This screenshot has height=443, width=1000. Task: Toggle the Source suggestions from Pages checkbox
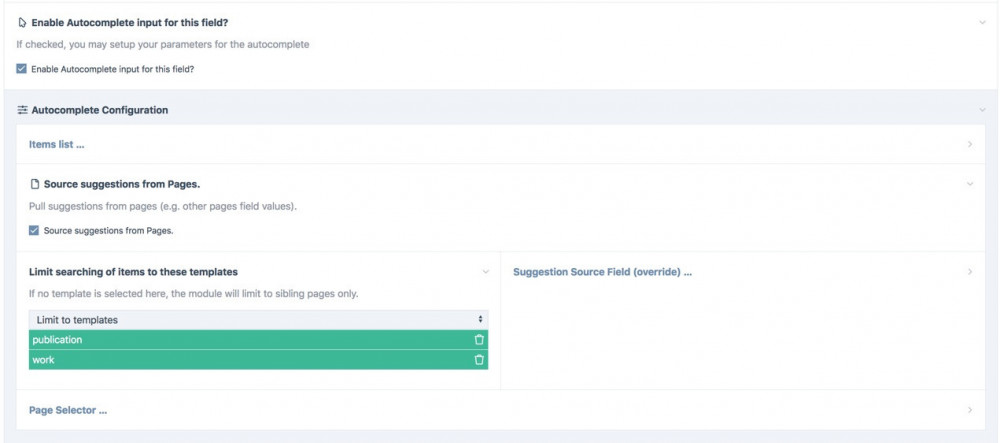point(35,231)
